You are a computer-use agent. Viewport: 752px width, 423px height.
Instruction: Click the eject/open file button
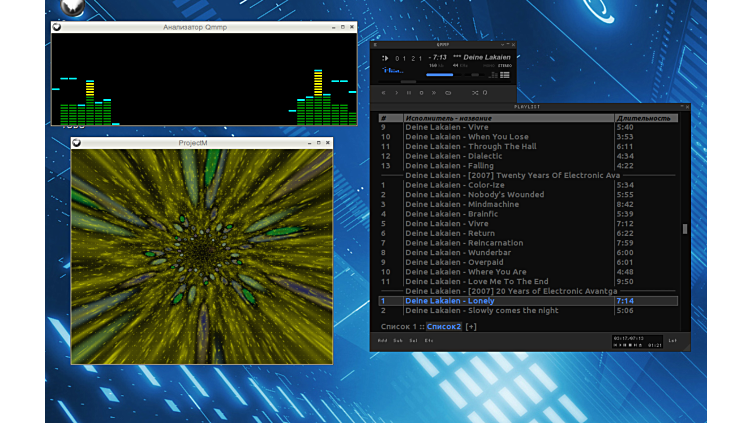click(448, 93)
